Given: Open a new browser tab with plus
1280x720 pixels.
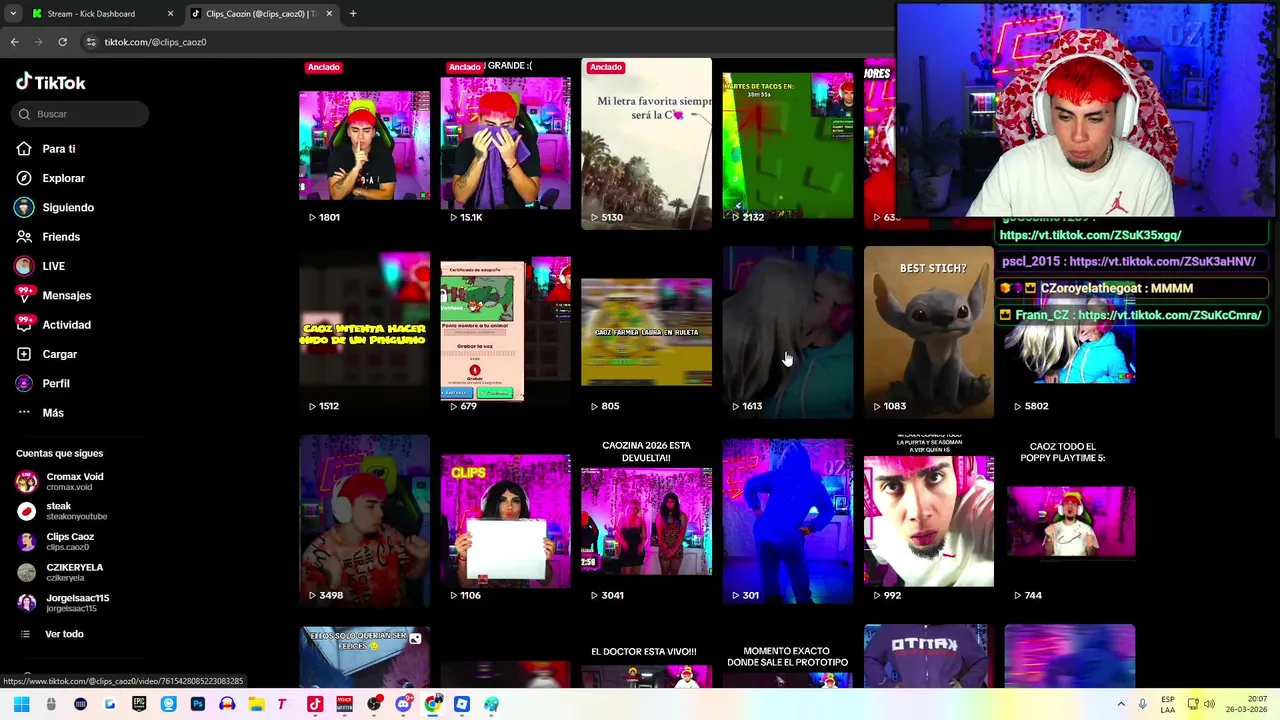Looking at the screenshot, I should point(353,14).
